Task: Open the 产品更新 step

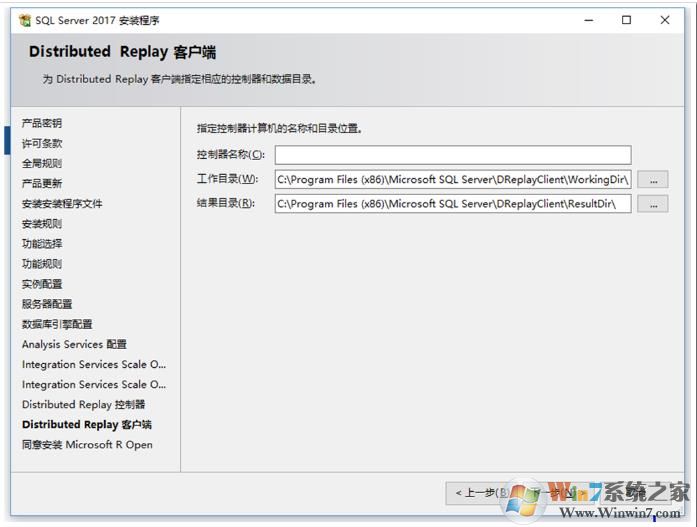Action: (x=42, y=183)
